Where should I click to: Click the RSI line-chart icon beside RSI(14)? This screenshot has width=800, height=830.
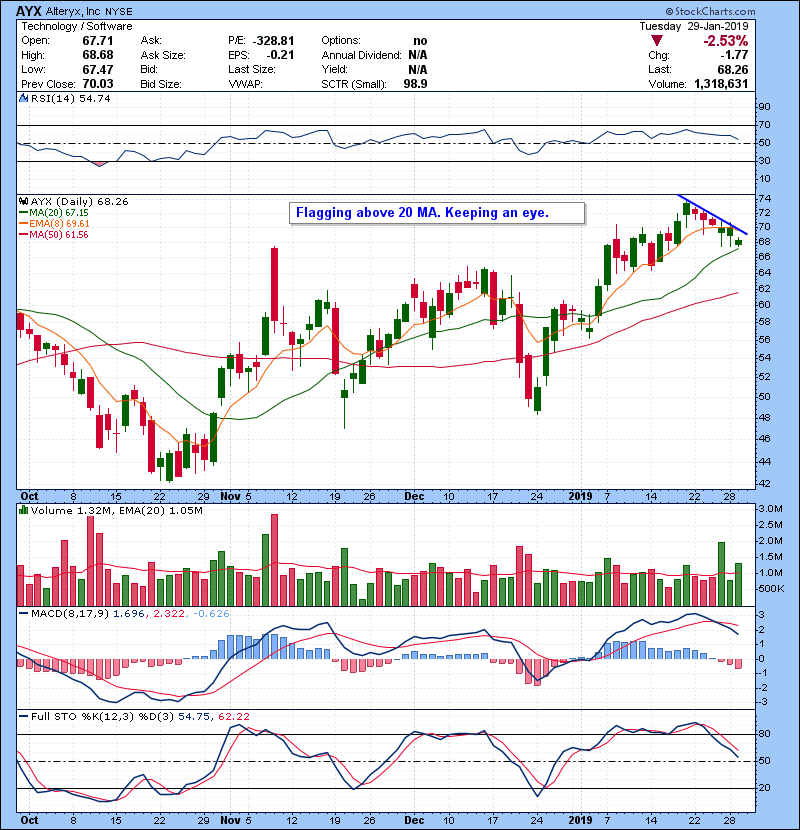pos(23,98)
